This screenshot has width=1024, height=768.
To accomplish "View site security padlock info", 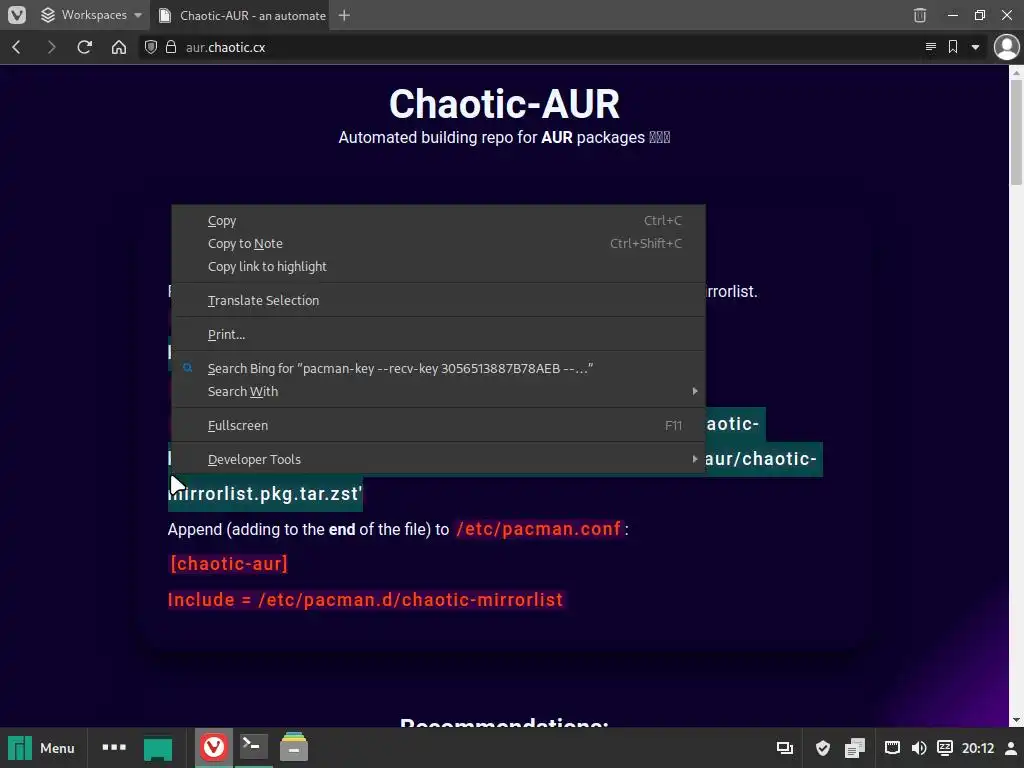I will [171, 47].
